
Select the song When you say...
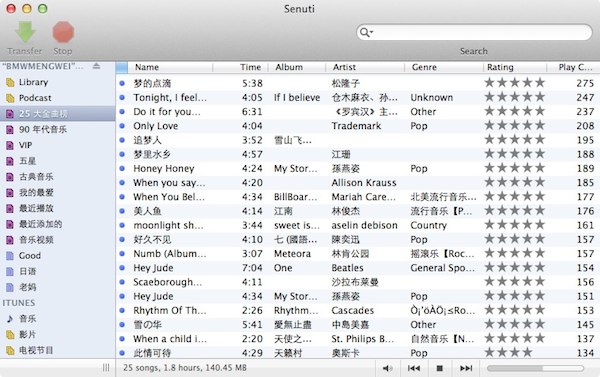pyautogui.click(x=169, y=183)
